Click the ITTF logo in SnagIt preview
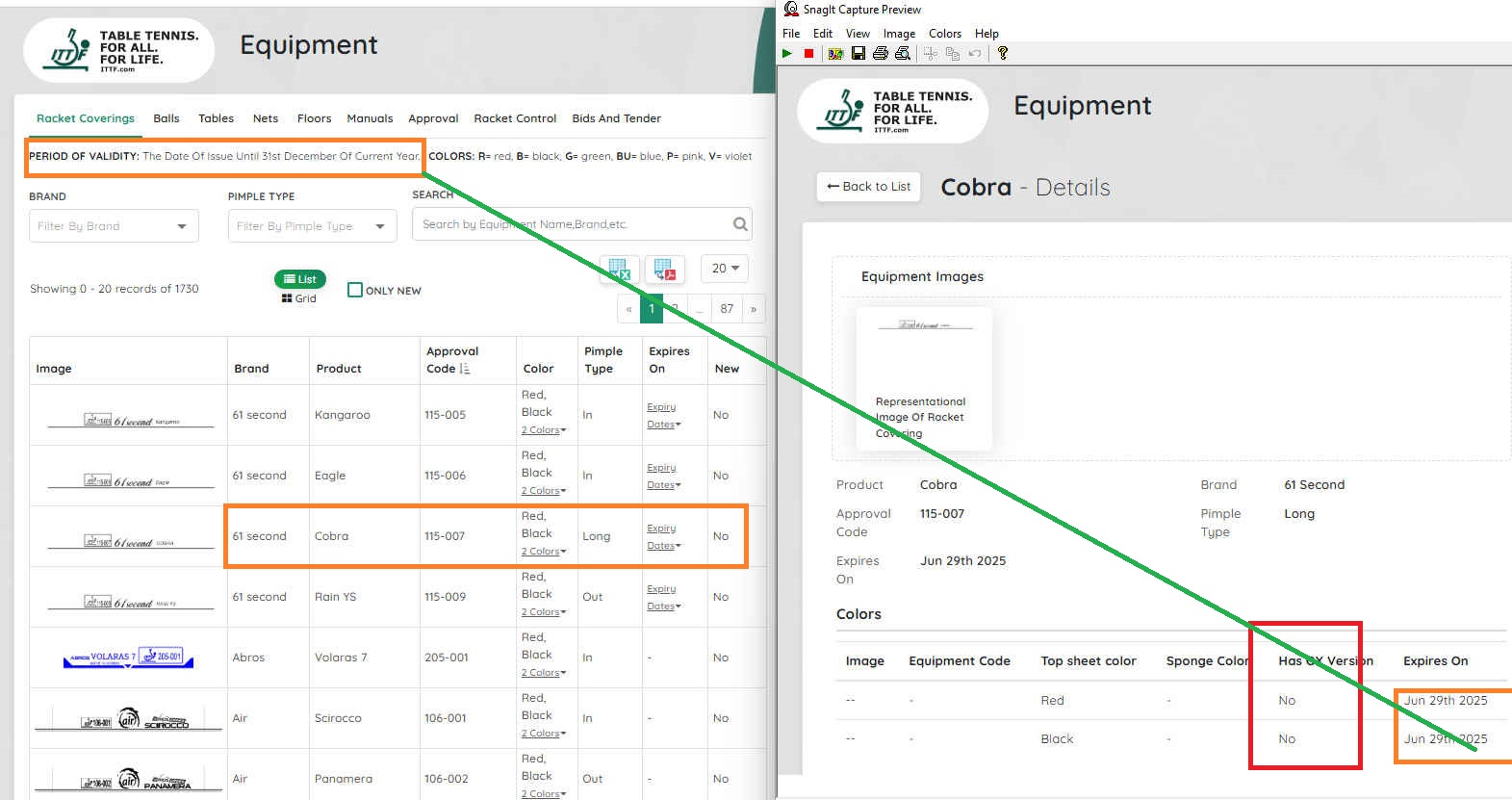The image size is (1512, 800). 892,112
